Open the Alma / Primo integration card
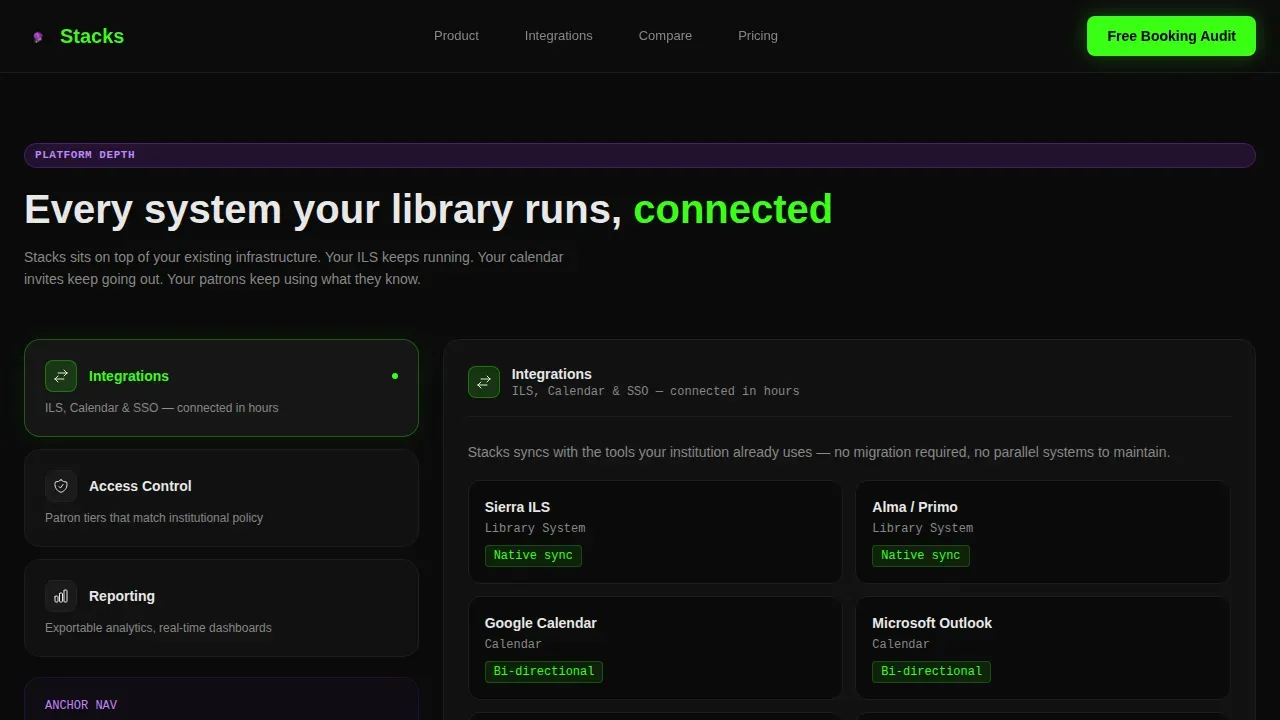 tap(1043, 532)
